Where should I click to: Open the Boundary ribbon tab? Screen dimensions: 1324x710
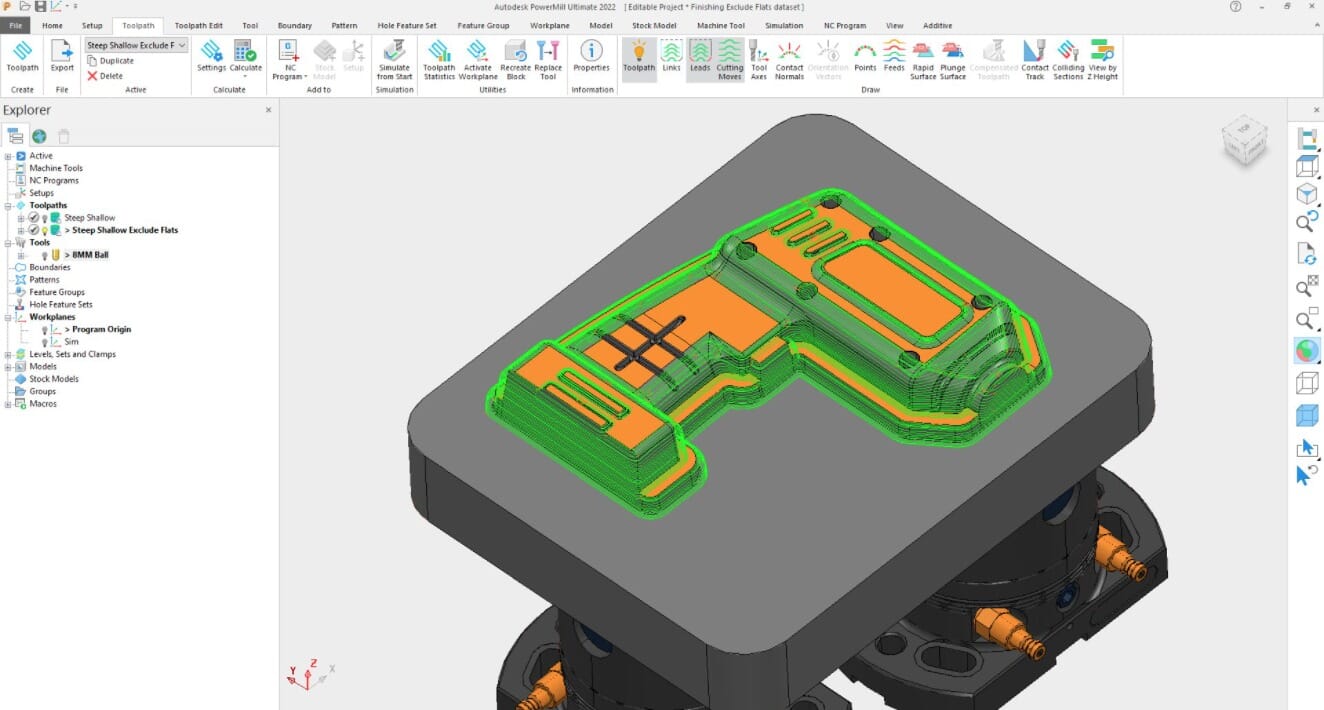tap(294, 25)
